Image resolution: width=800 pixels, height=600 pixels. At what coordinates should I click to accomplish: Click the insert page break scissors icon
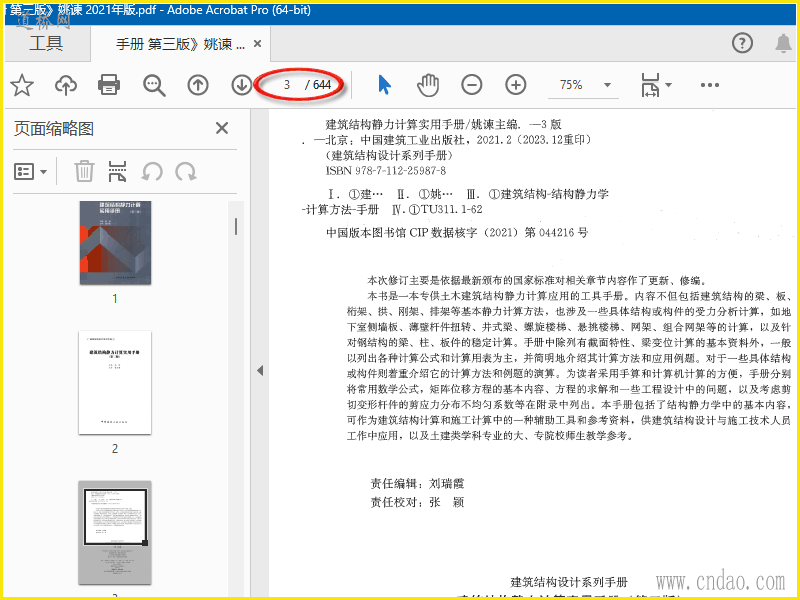(117, 171)
